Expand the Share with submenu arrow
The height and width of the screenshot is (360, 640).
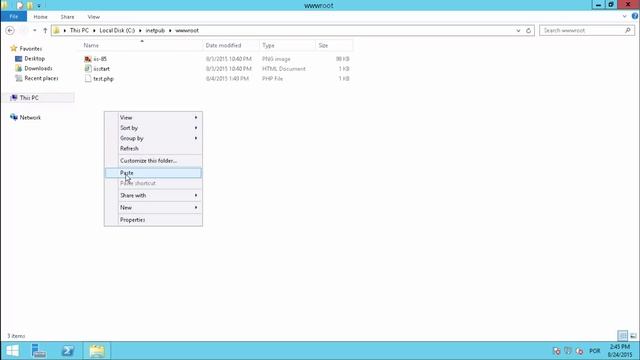point(196,196)
